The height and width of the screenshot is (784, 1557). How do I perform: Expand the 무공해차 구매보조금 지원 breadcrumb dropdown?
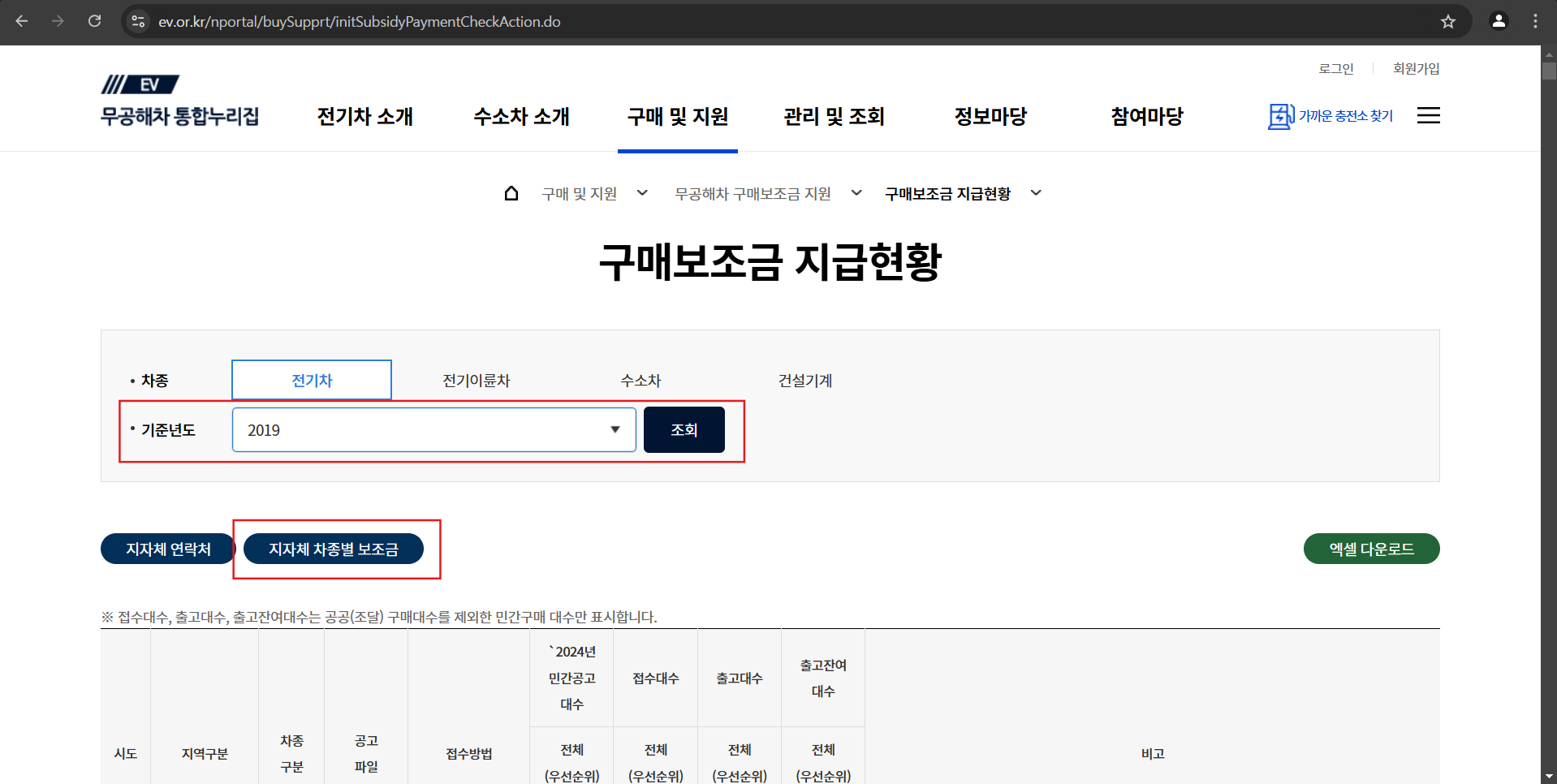pos(856,193)
